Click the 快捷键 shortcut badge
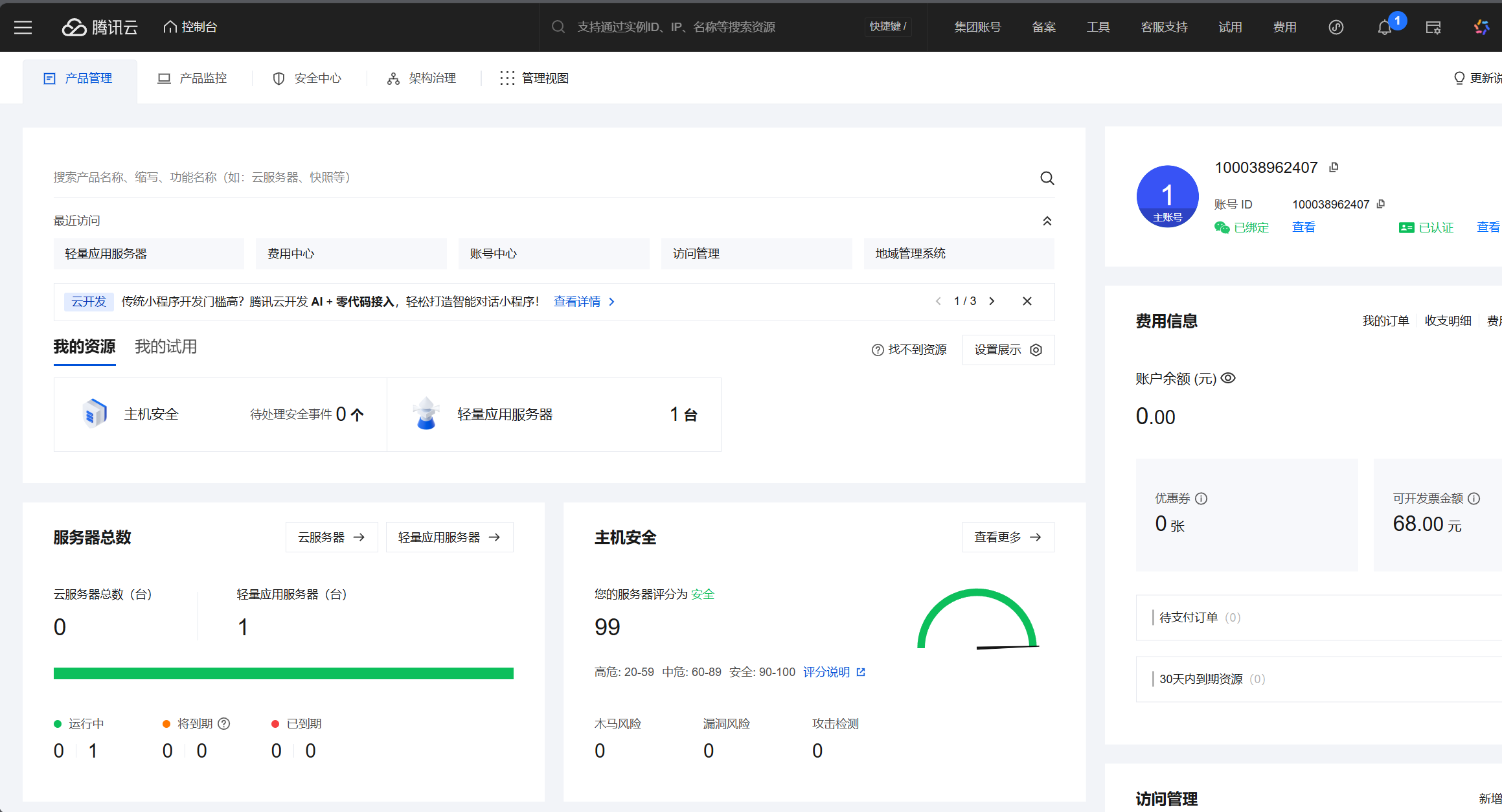Viewport: 1502px width, 812px height. [x=887, y=27]
